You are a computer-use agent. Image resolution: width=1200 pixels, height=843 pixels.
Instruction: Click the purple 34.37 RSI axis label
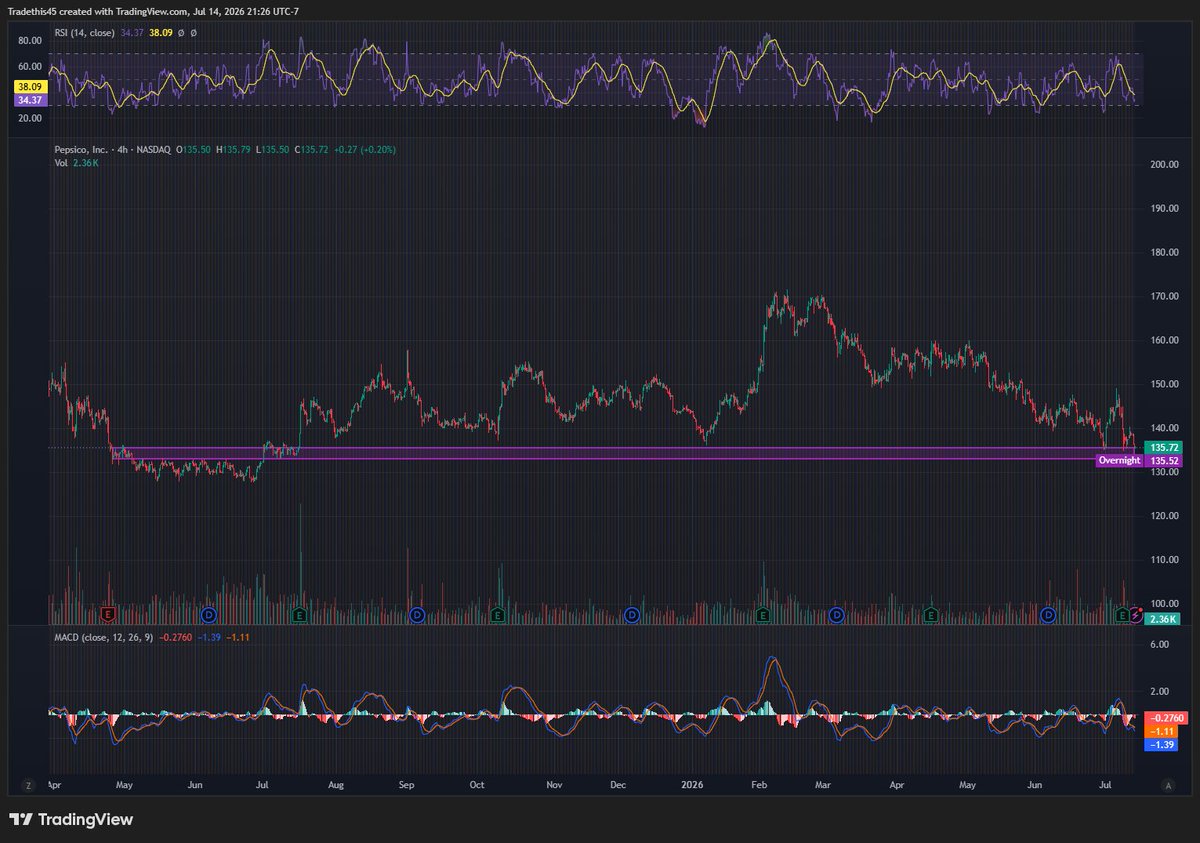coord(29,99)
